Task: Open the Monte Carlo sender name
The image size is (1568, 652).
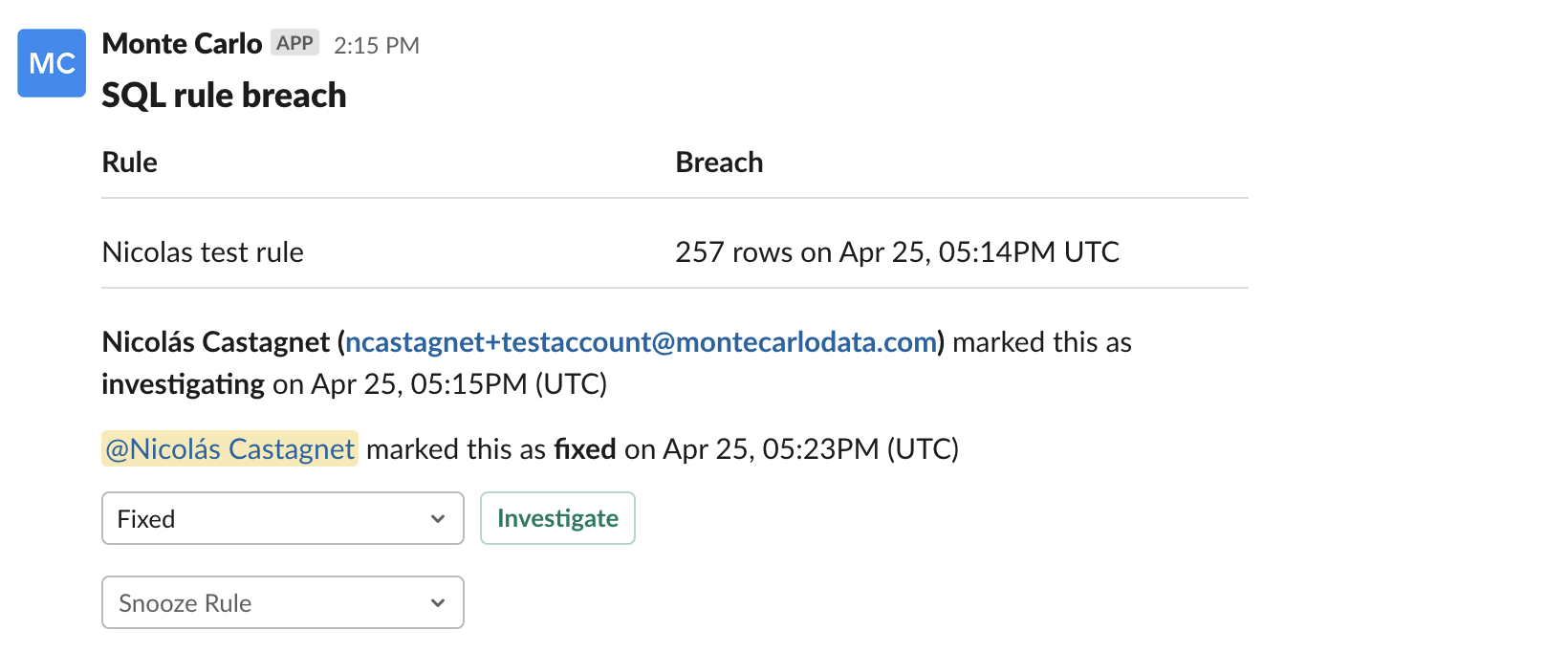Action: point(182,44)
